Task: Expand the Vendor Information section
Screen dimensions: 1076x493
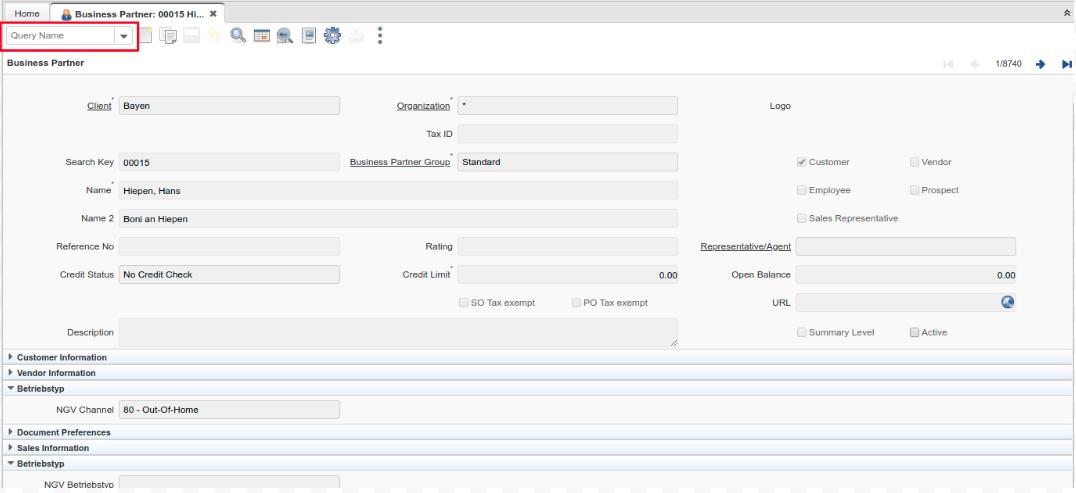Action: (x=538, y=373)
